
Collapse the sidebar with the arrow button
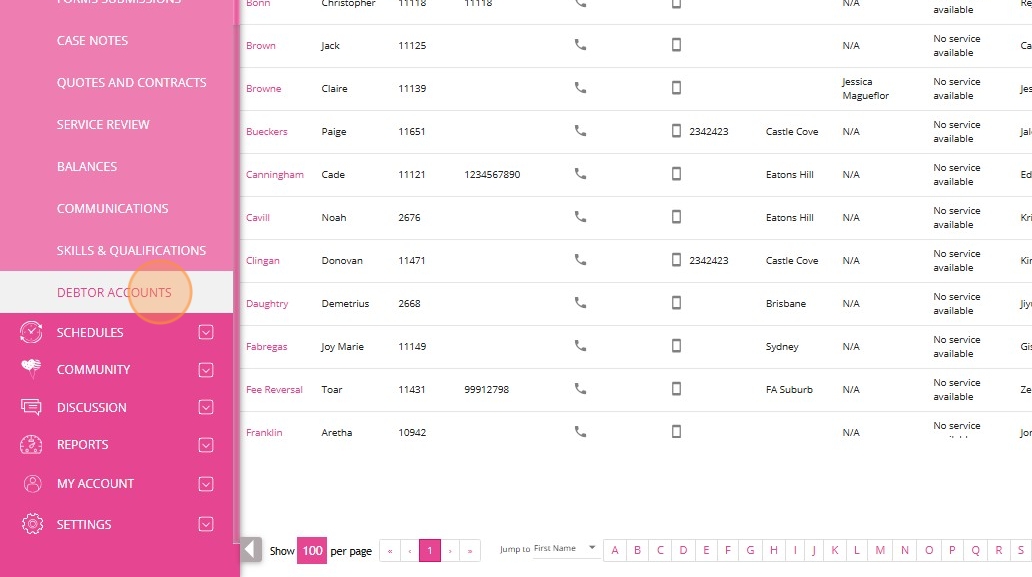click(250, 549)
